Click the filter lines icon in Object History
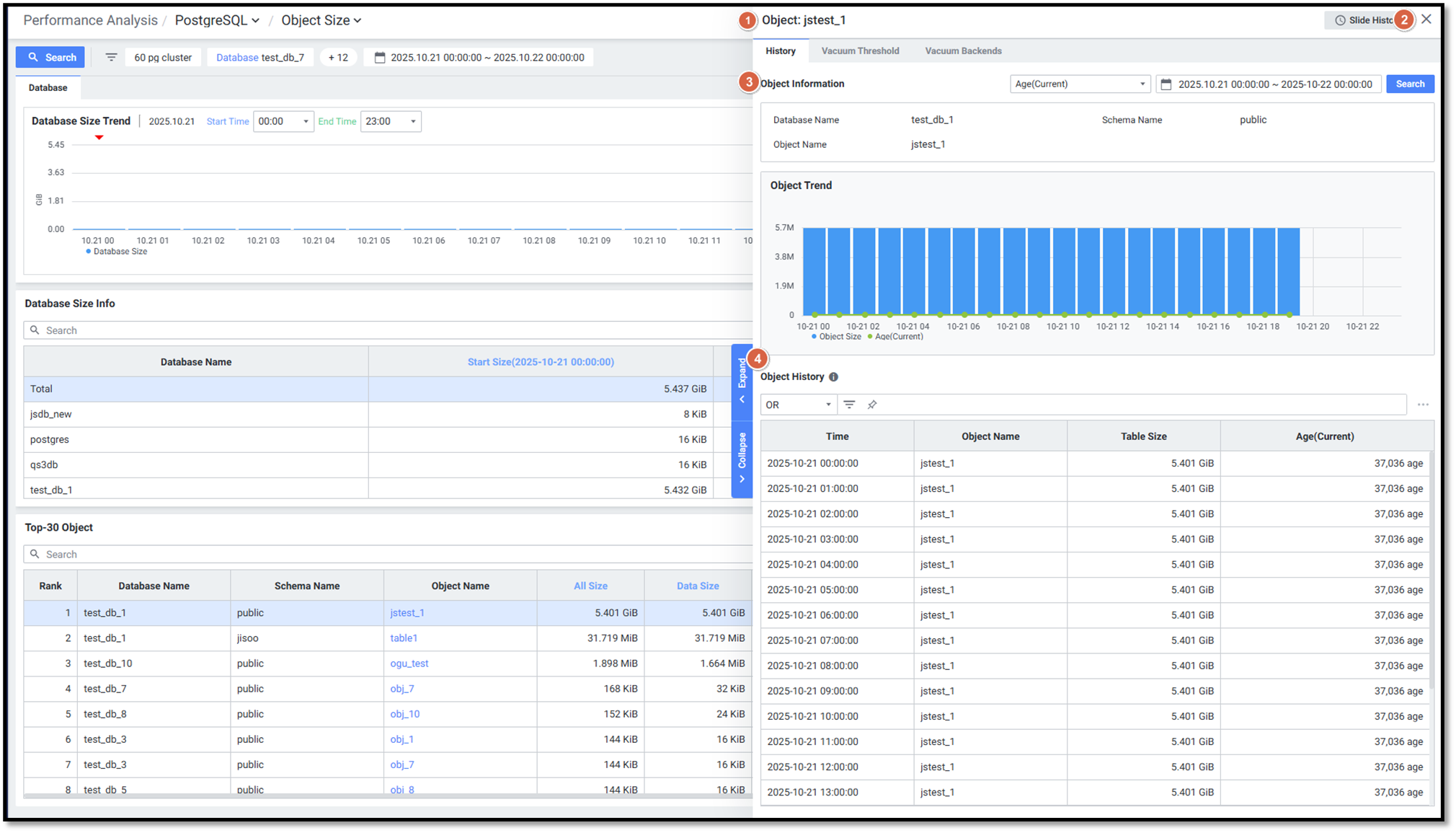The height and width of the screenshot is (833, 1456). [849, 405]
